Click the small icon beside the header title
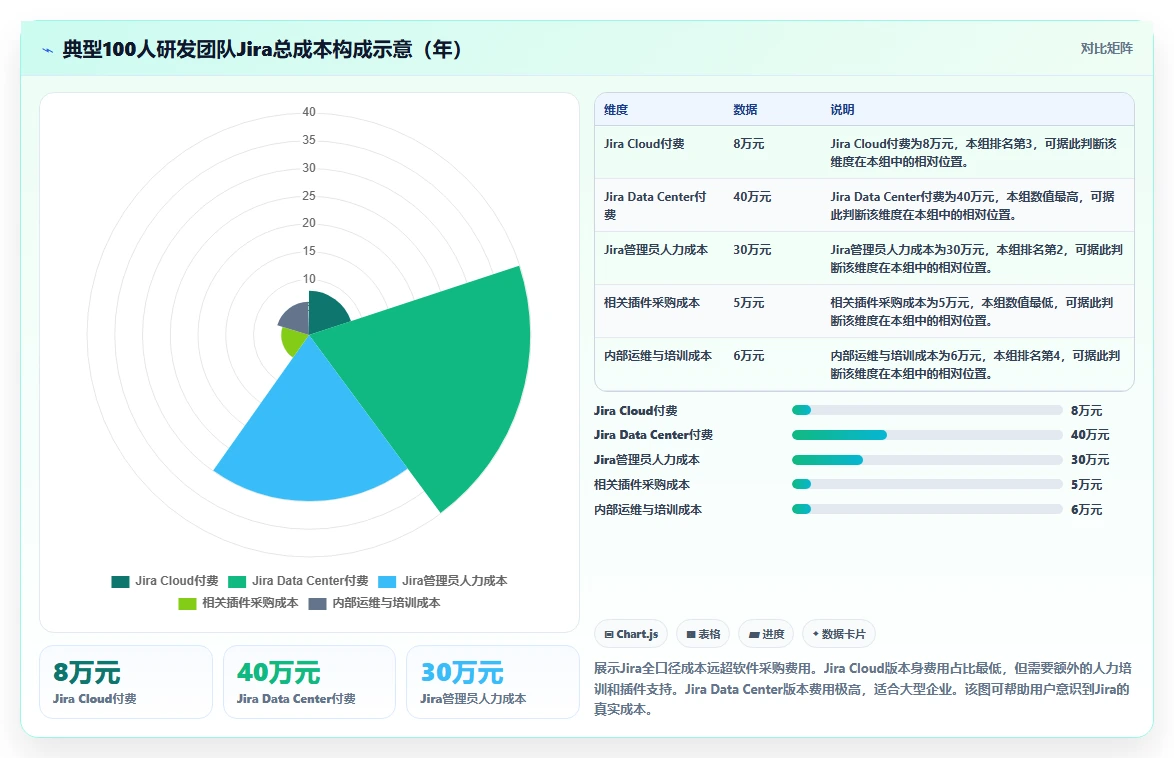Viewport: 1174px width, 758px height. (x=48, y=50)
